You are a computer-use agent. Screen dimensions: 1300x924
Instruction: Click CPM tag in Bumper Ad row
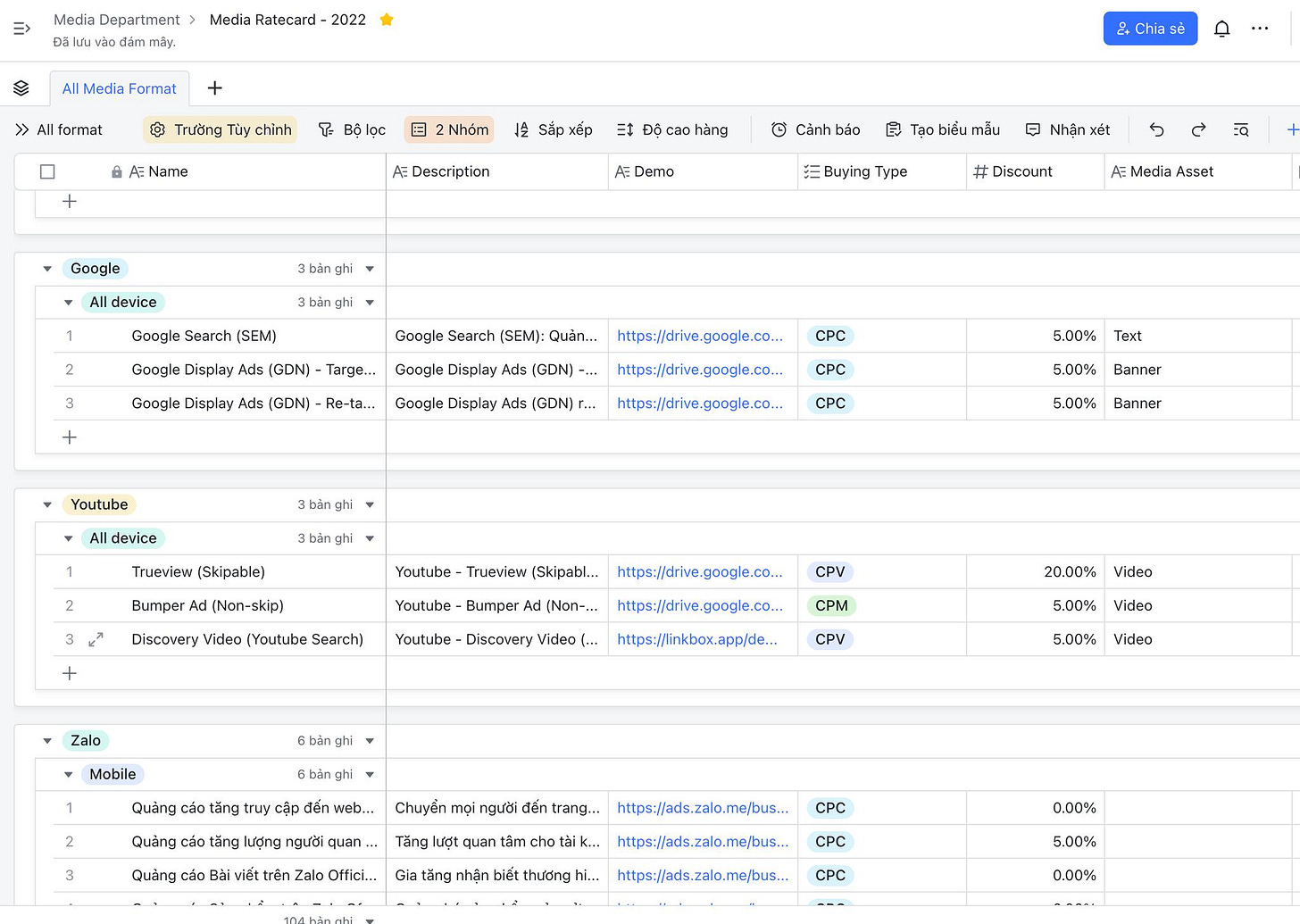point(831,605)
